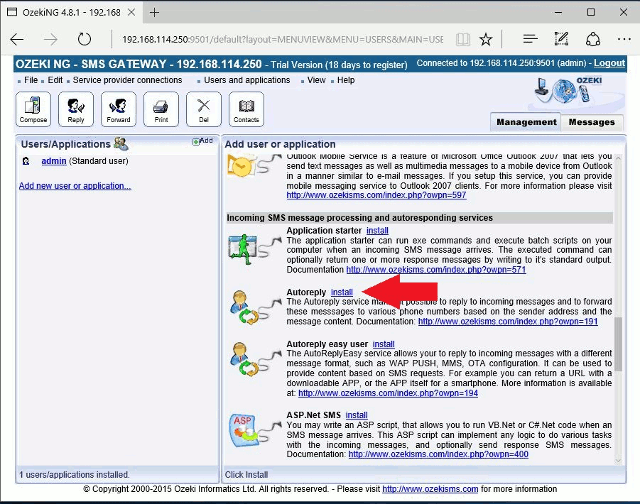
Task: Open Service provider connections menu
Action: tap(127, 80)
